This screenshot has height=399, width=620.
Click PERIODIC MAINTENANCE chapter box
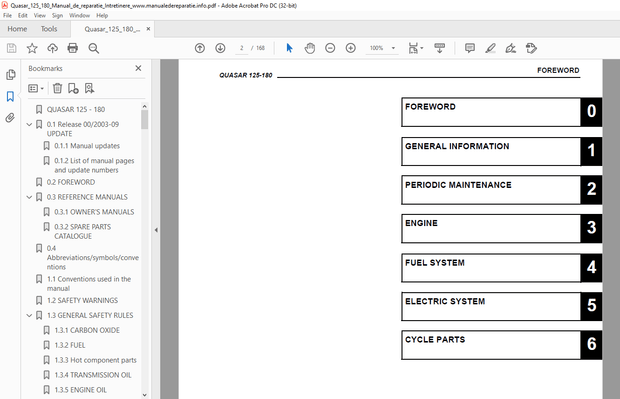[x=501, y=190]
